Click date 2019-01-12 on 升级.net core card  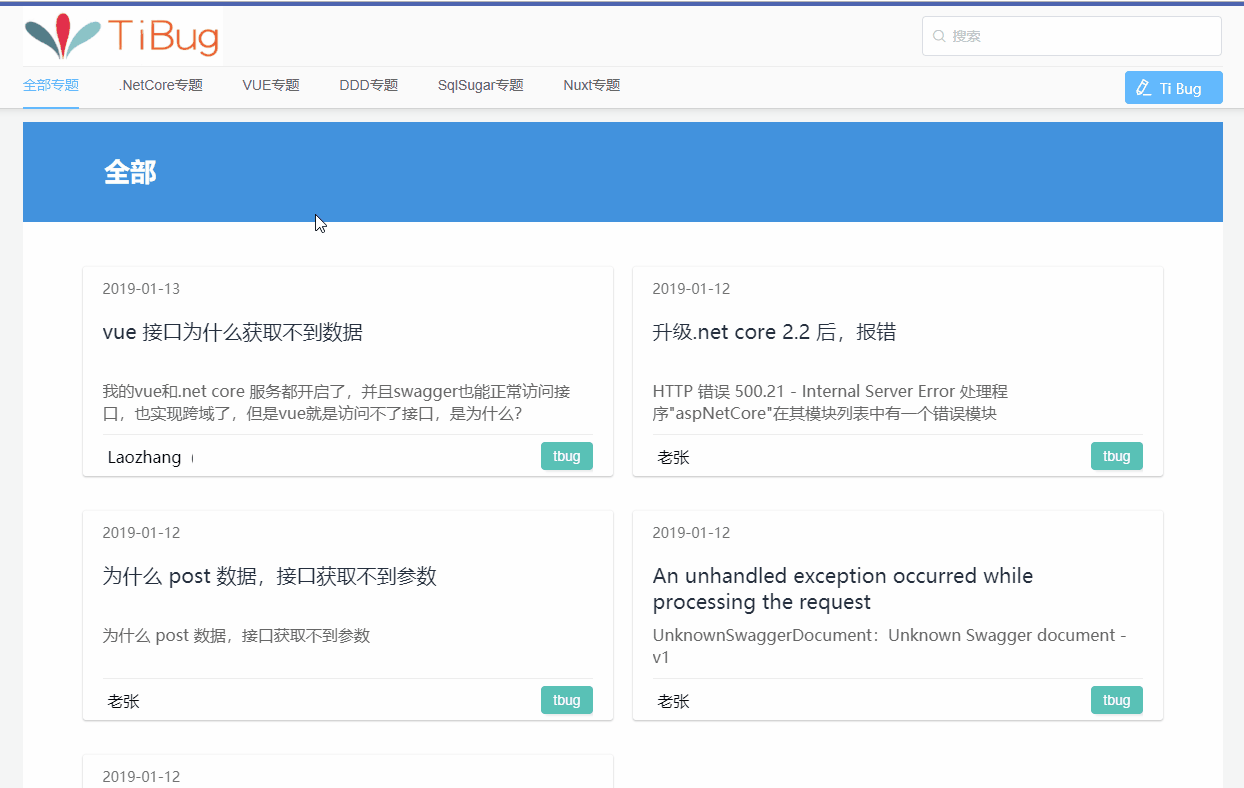coord(691,289)
